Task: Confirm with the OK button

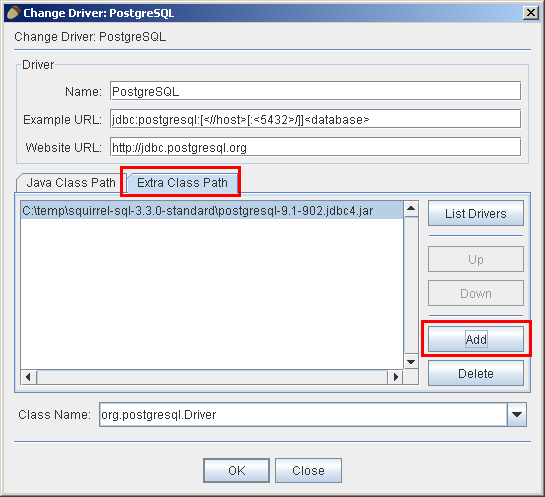Action: (x=236, y=470)
